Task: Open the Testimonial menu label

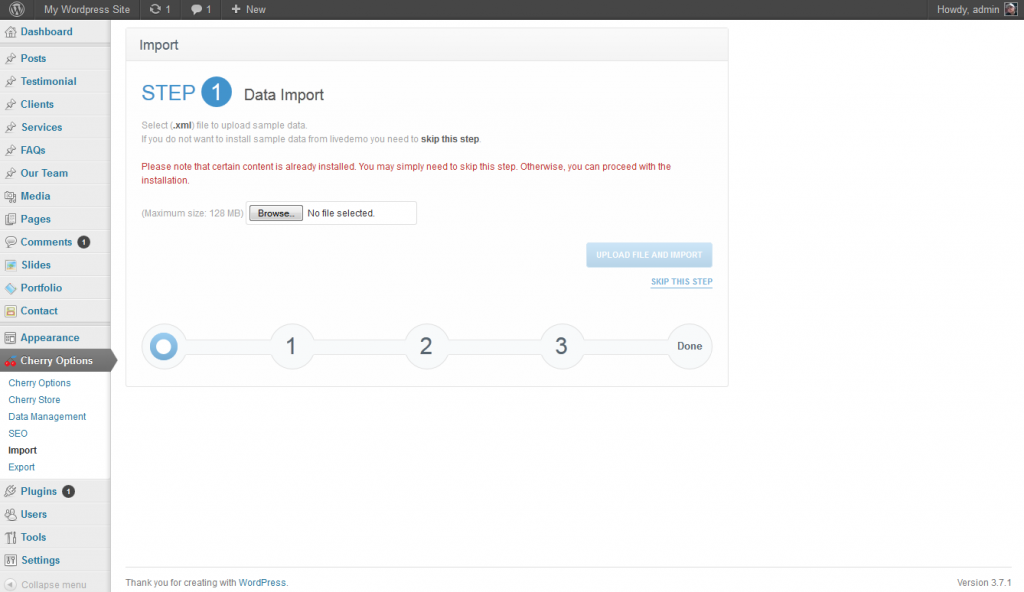Action: [x=48, y=81]
